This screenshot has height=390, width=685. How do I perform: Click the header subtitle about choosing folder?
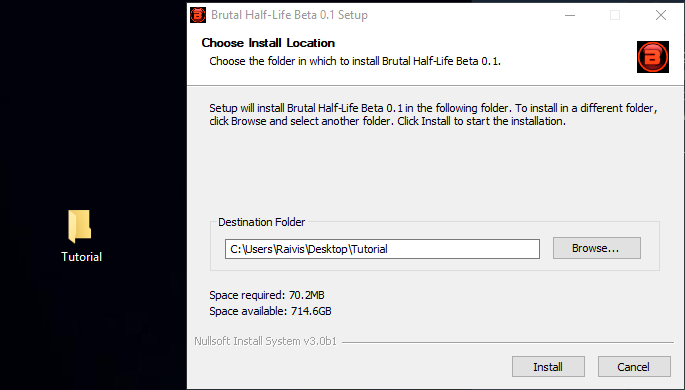pos(355,61)
